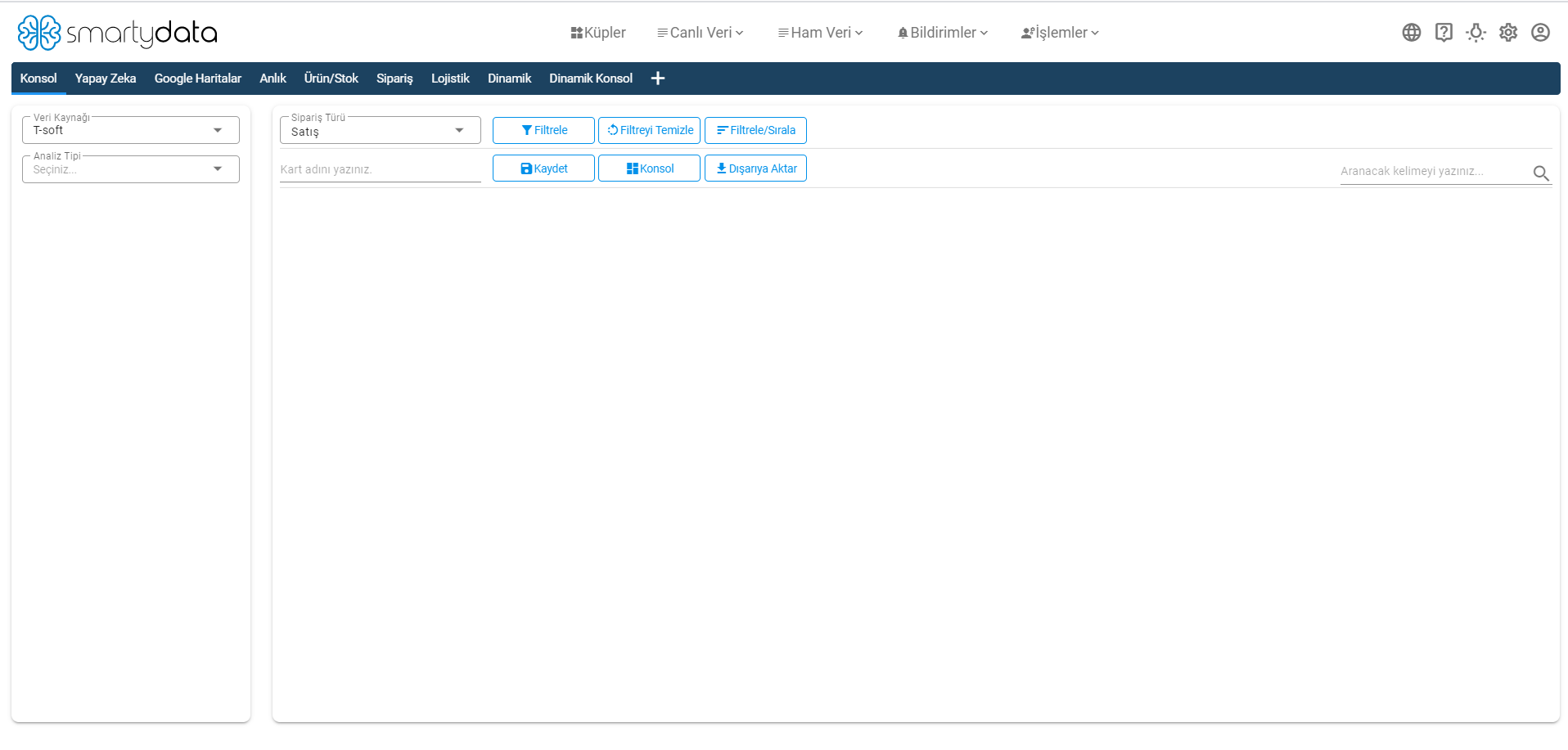Focus the Kart adını yazınız field
Viewport: 1568px width, 750px height.
tap(381, 169)
